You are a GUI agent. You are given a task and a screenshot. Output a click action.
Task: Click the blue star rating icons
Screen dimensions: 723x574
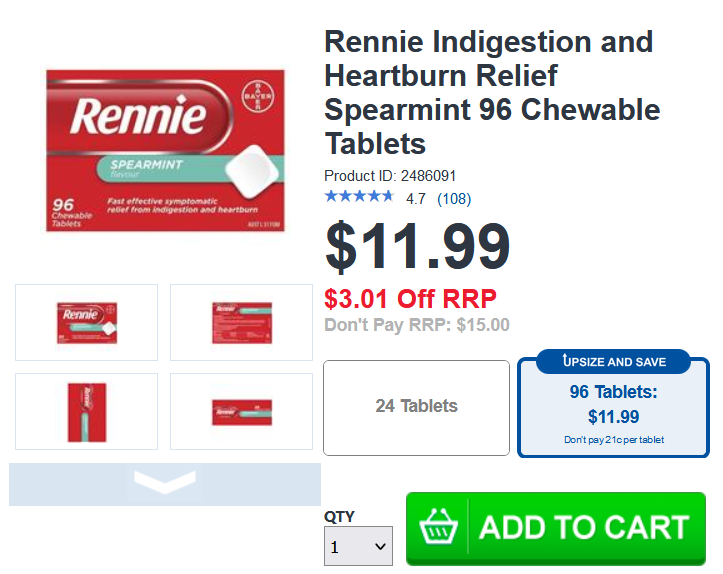point(359,197)
